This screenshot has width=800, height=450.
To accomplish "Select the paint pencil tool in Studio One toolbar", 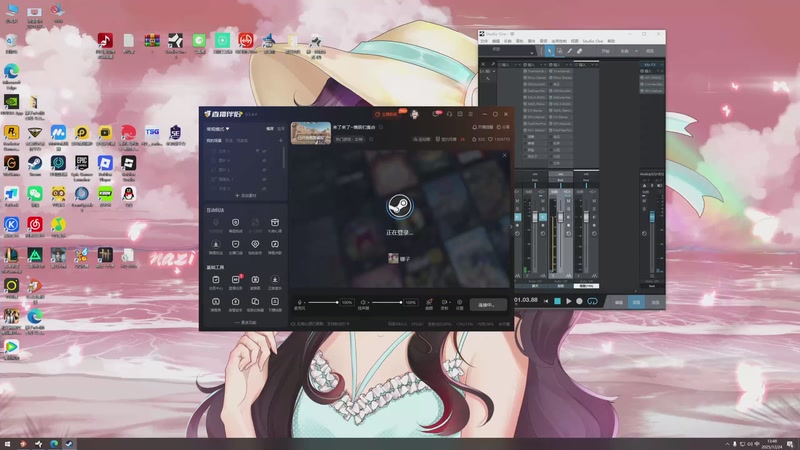I will (x=569, y=51).
